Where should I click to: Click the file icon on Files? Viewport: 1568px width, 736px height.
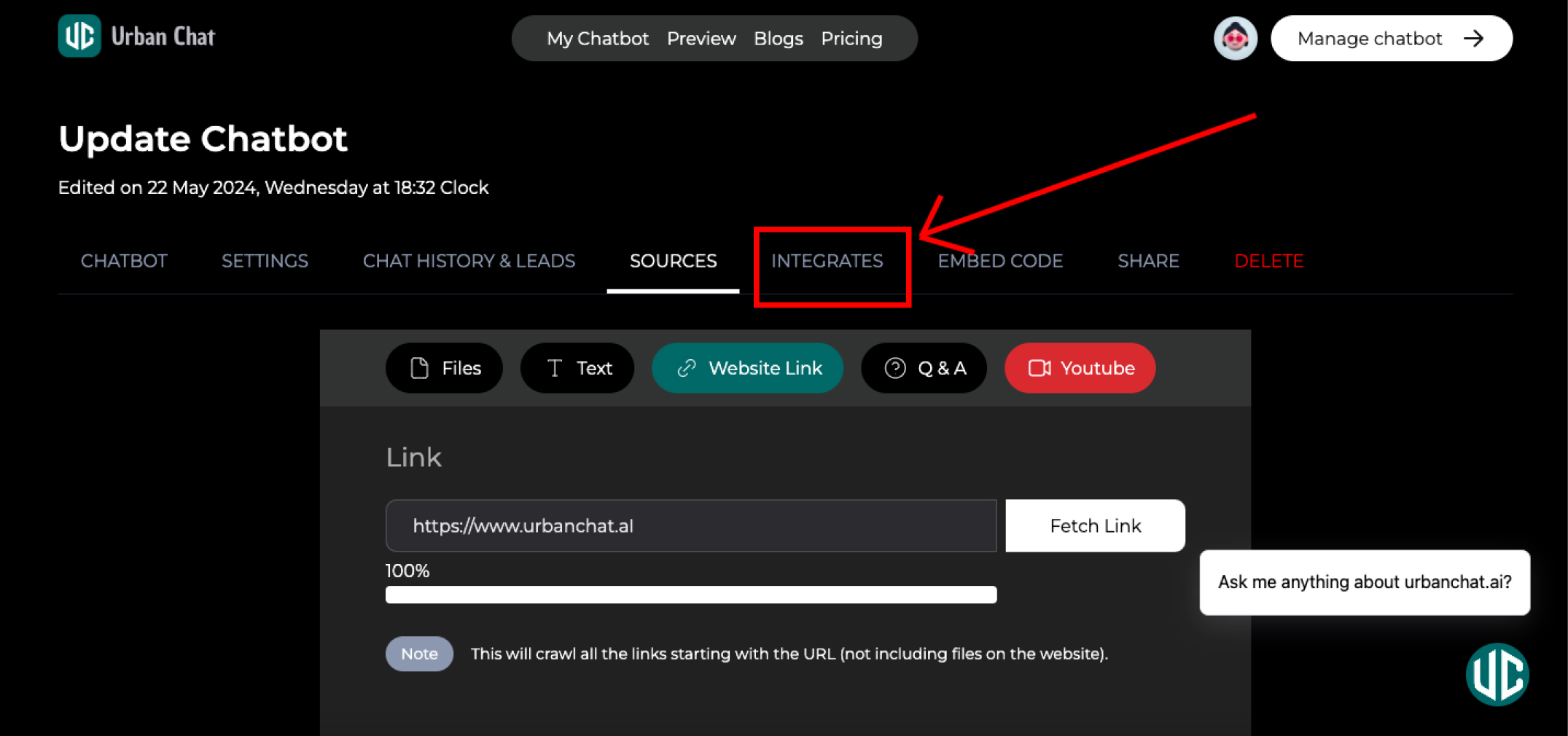click(x=419, y=368)
